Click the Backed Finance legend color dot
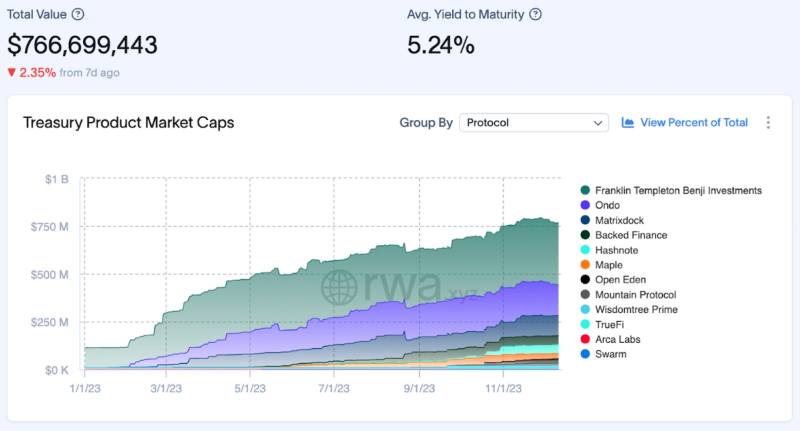Viewport: 800px width, 431px height. pyautogui.click(x=583, y=235)
